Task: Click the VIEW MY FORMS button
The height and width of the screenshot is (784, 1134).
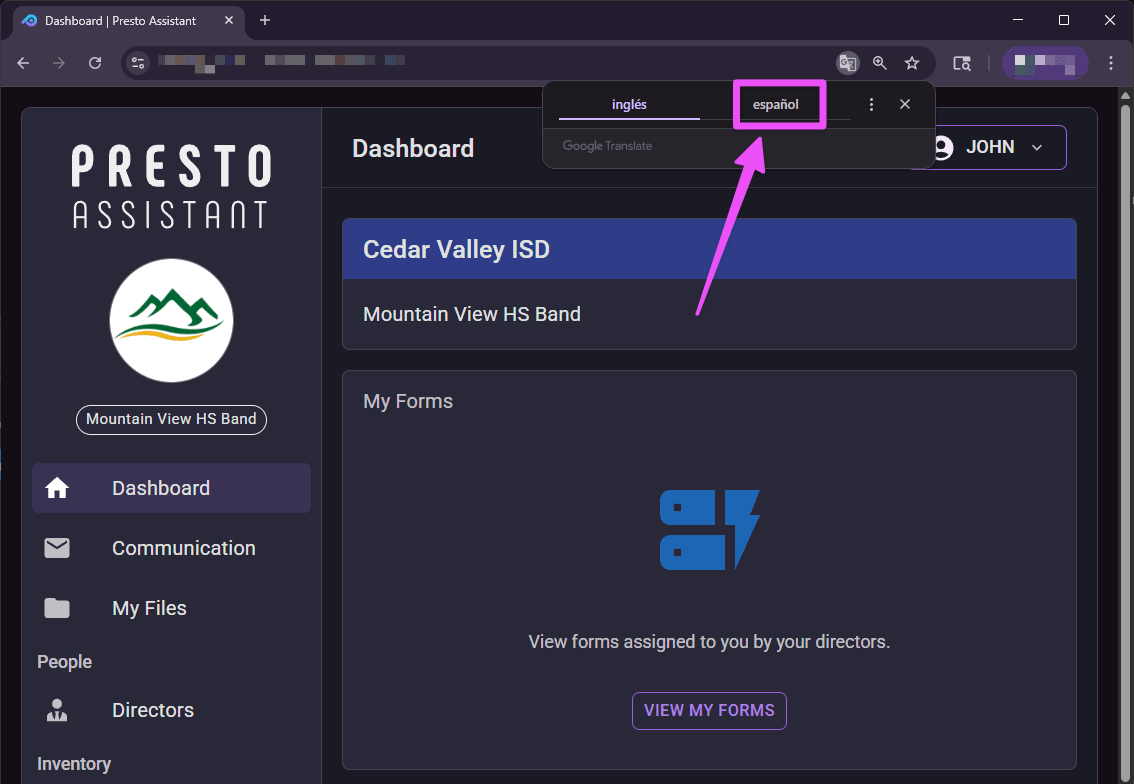Action: coord(709,711)
